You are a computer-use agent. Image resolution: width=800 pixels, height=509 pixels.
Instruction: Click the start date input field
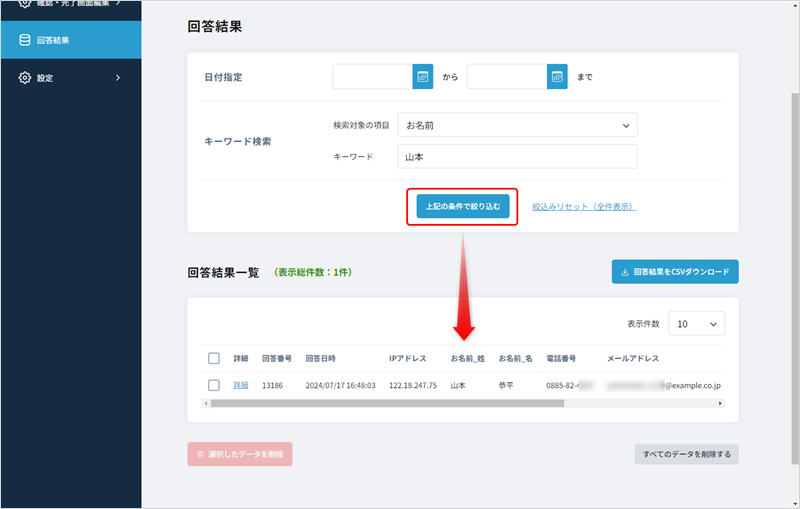[372, 77]
